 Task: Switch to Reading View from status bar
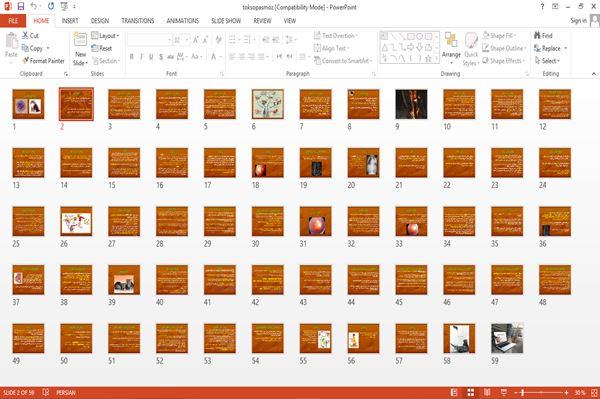[487, 392]
